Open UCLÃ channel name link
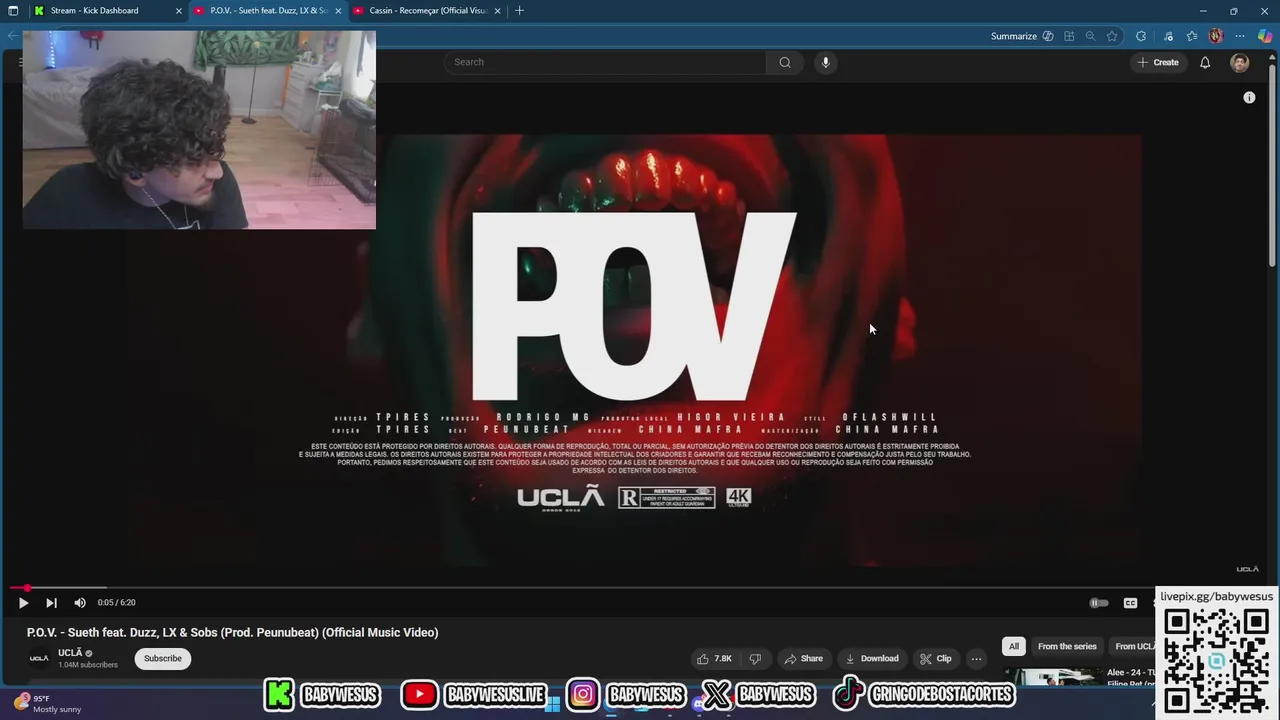 [70, 653]
